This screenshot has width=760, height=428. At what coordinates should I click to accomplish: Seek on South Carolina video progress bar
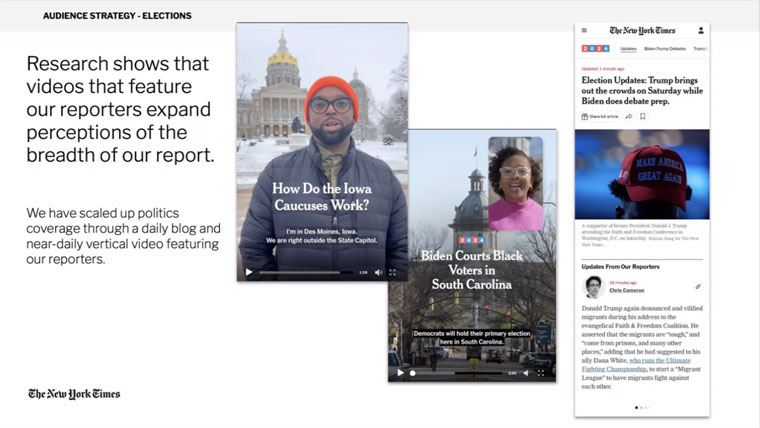coord(456,373)
